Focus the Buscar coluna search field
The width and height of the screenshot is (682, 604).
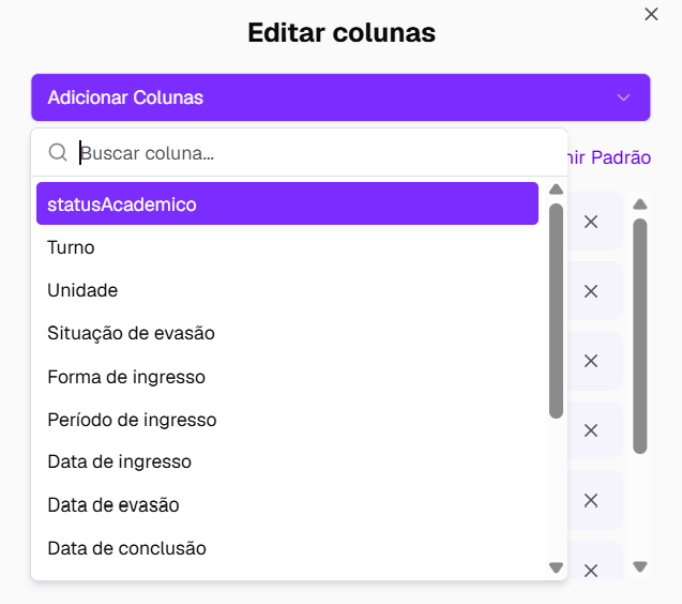tap(320, 153)
